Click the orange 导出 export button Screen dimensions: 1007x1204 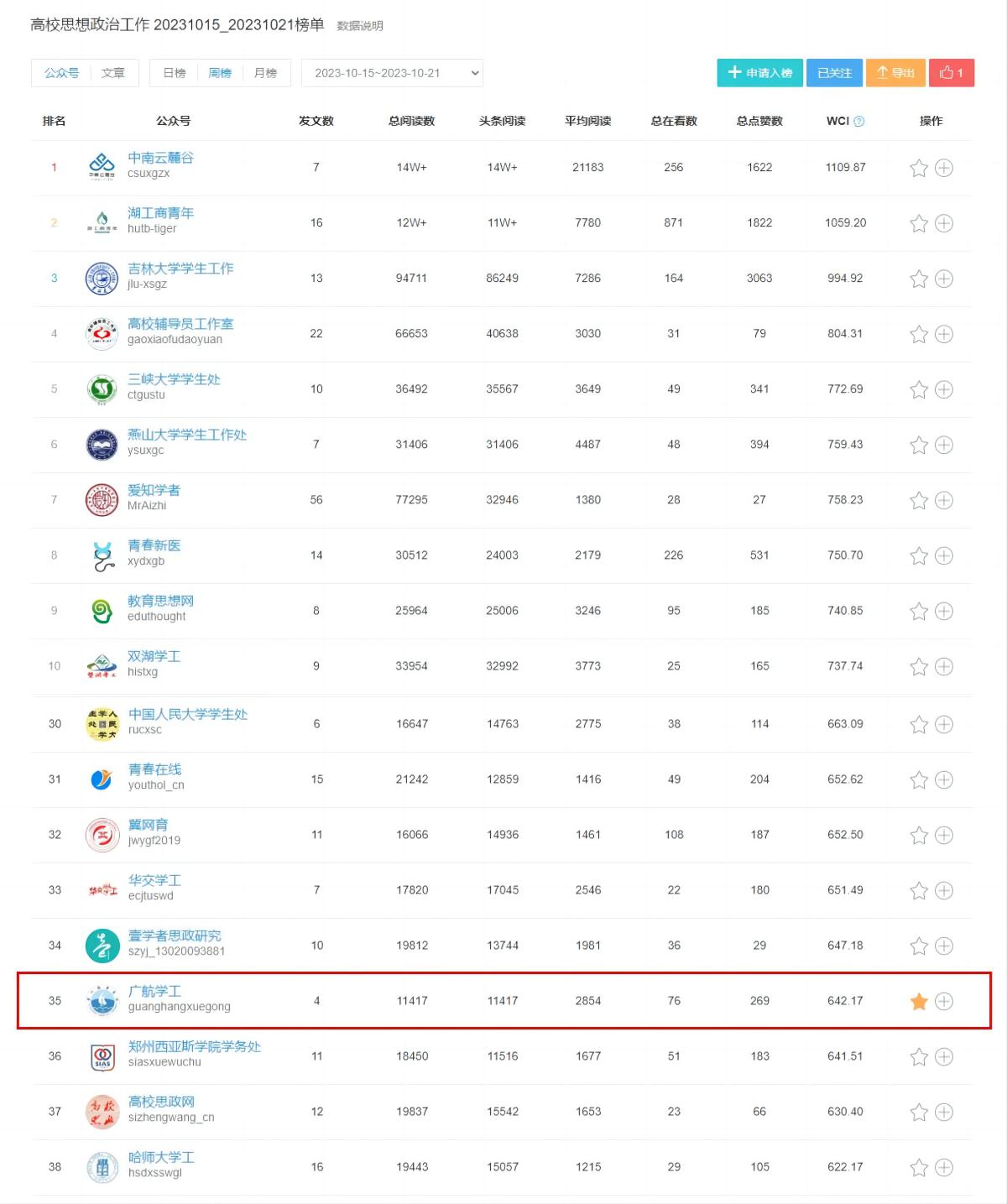(895, 73)
